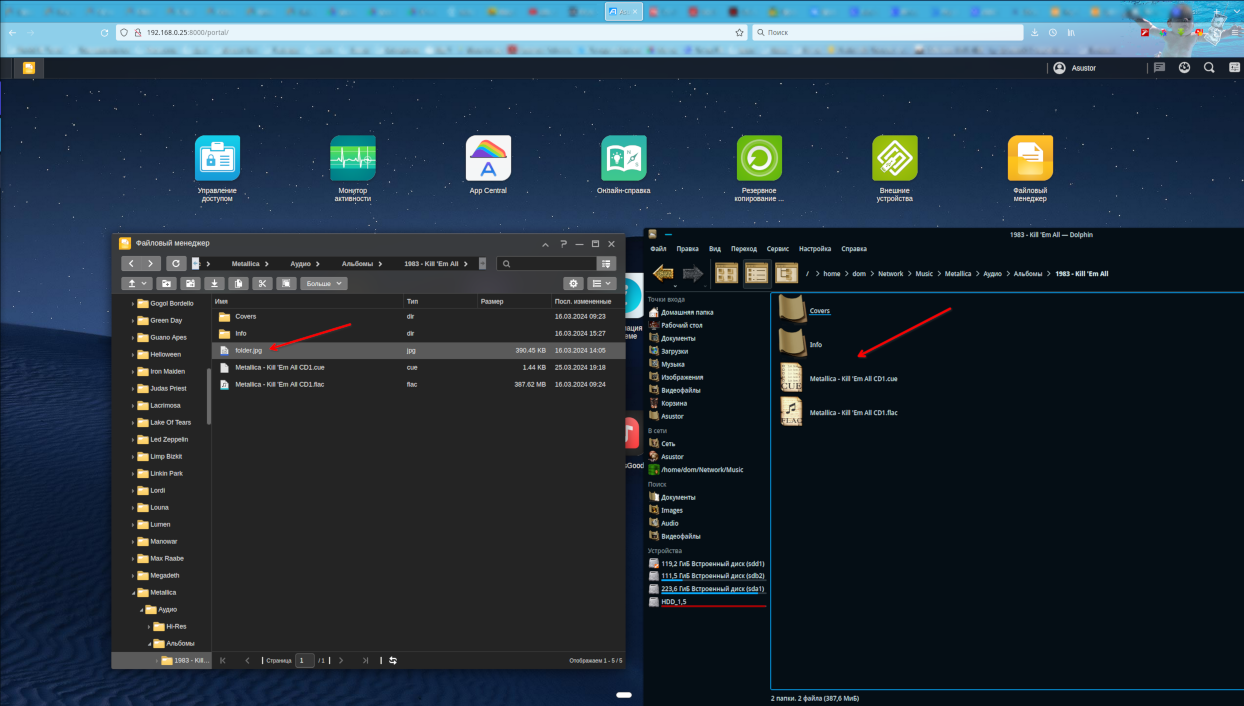
Task: Click the file manager search field
Action: tap(546, 263)
